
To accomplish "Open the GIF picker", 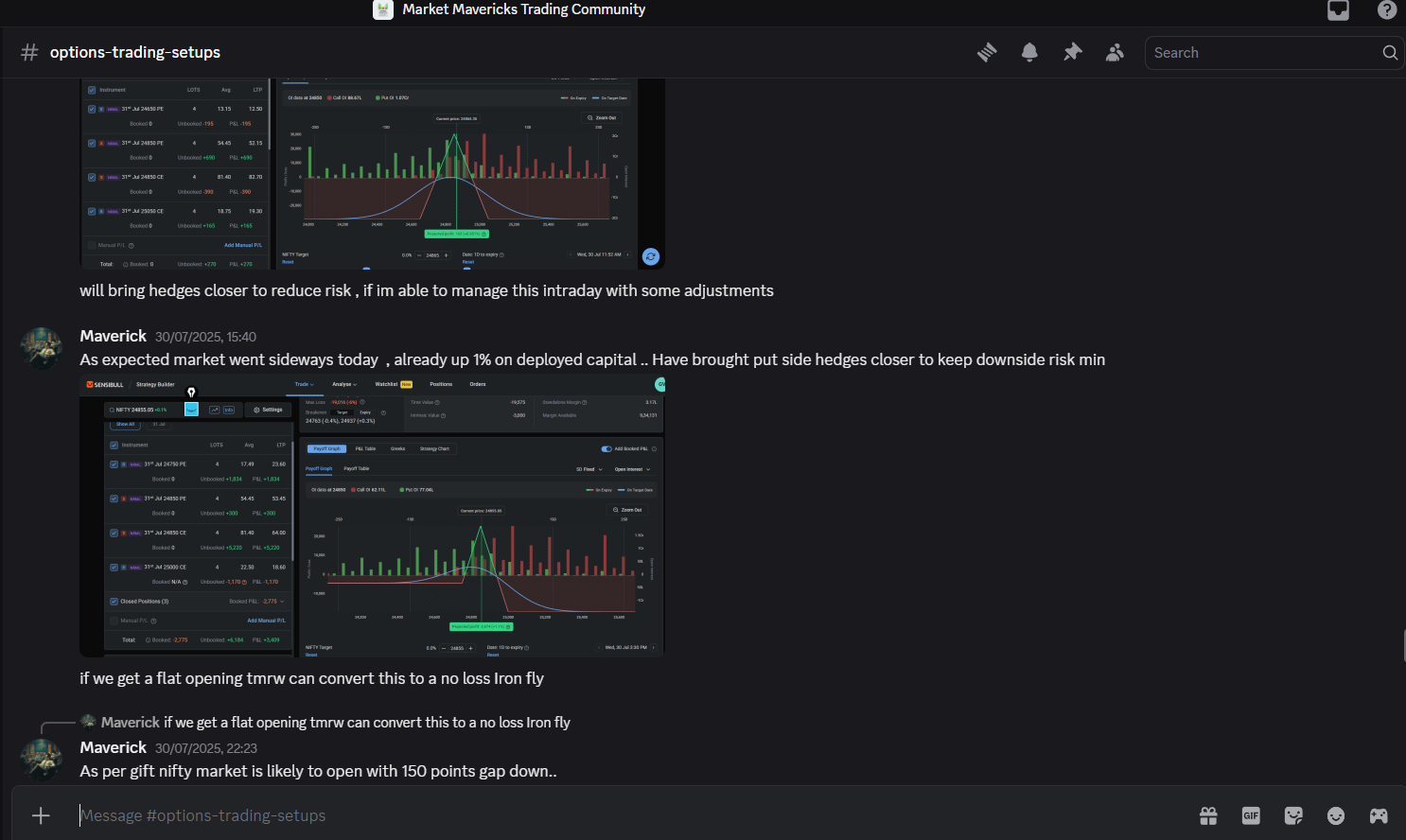I will click(1251, 815).
